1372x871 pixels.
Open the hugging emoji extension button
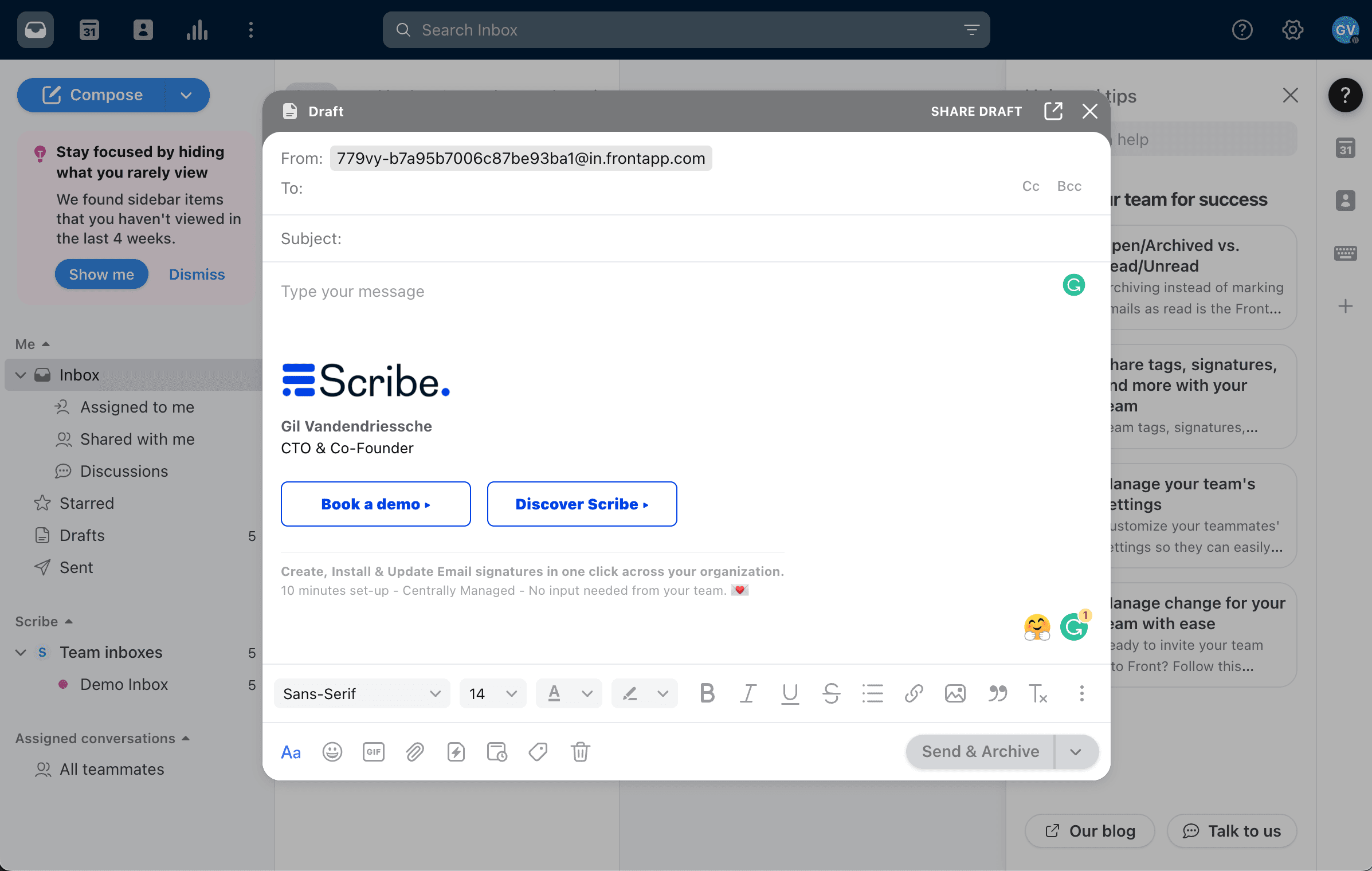(x=1037, y=627)
